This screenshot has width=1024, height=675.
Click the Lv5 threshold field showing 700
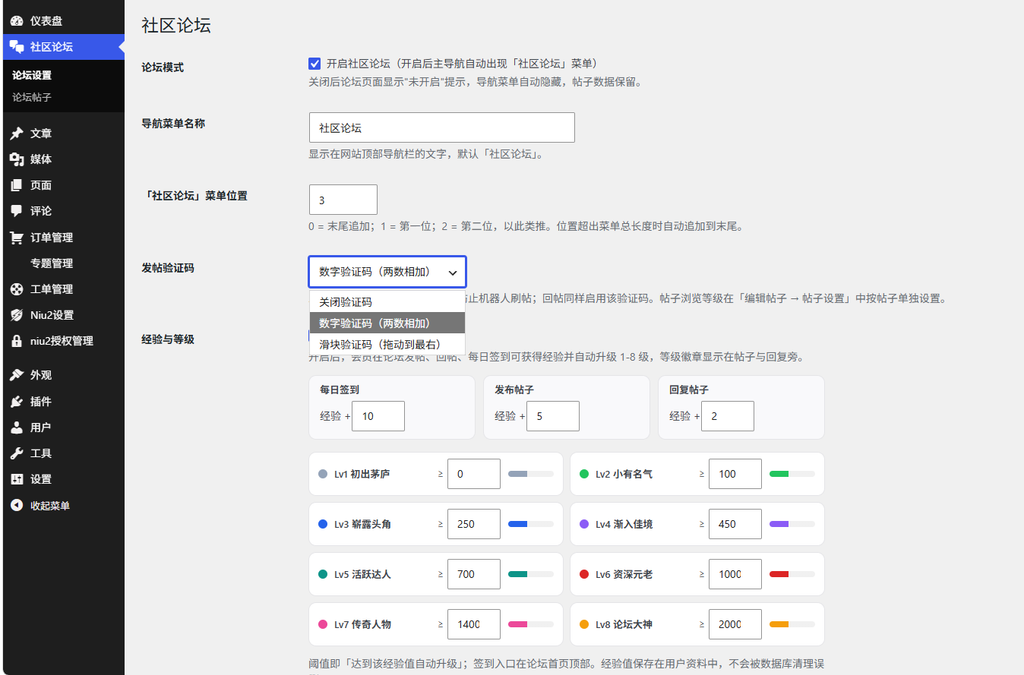(x=474, y=574)
